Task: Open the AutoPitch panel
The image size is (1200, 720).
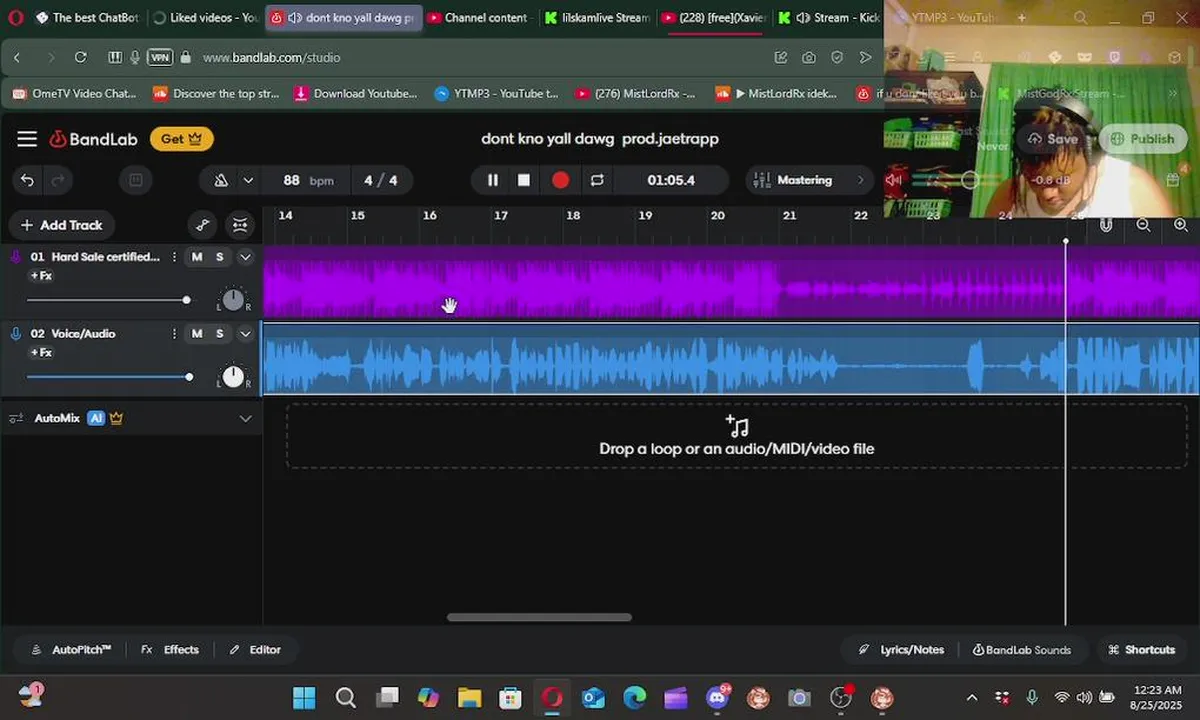Action: [71, 650]
